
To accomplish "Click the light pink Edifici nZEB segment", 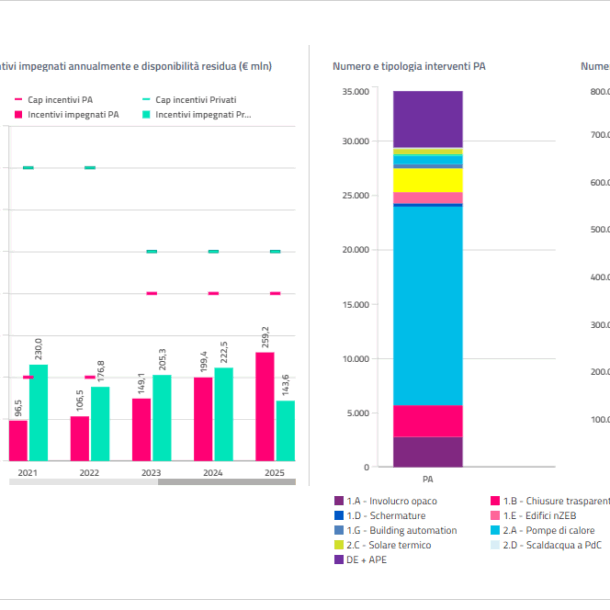I will (x=428, y=198).
